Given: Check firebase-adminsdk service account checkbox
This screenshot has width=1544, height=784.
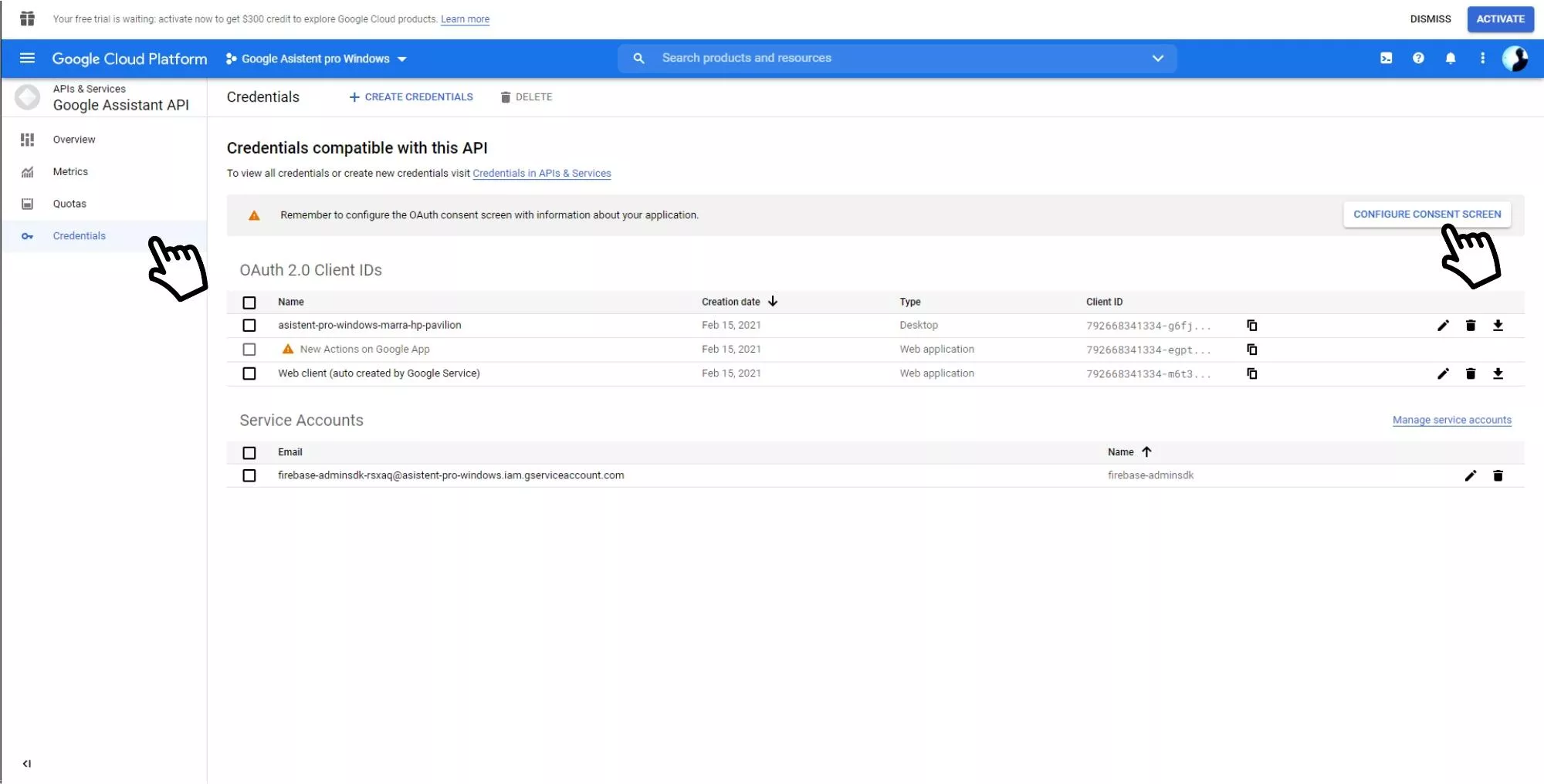Looking at the screenshot, I should coord(249,475).
